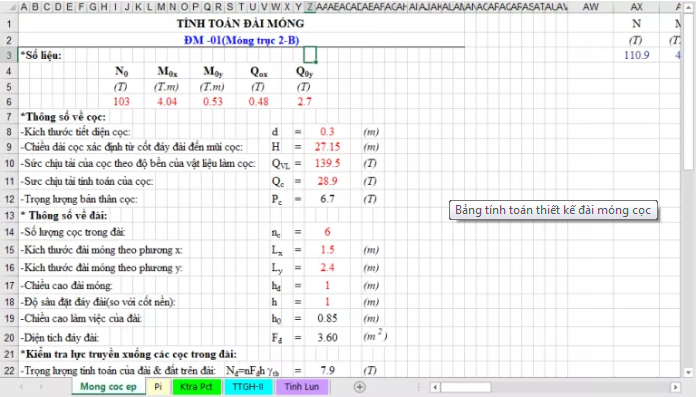Click the ĐM -01(Móng trục 2-B) heading
The image size is (699, 397).
click(x=241, y=40)
